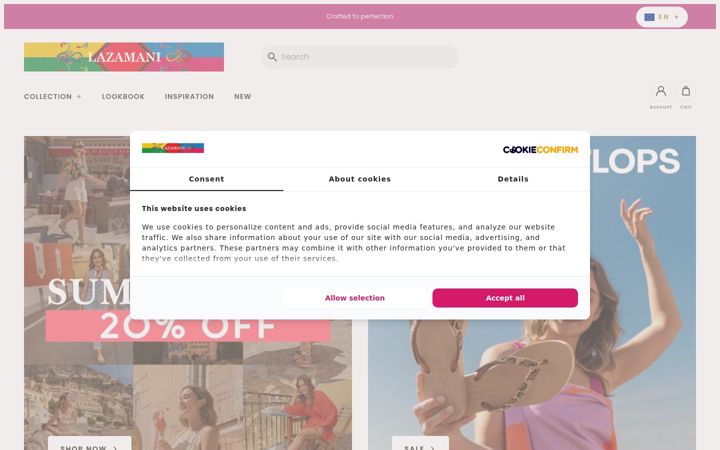Go to the Inspiration menu item

pos(189,96)
